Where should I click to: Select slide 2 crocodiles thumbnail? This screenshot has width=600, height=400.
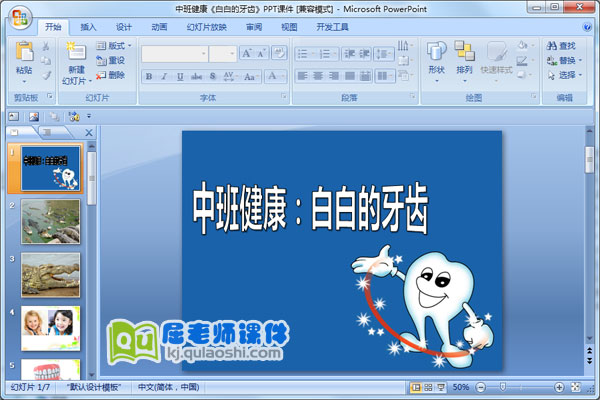[51, 222]
